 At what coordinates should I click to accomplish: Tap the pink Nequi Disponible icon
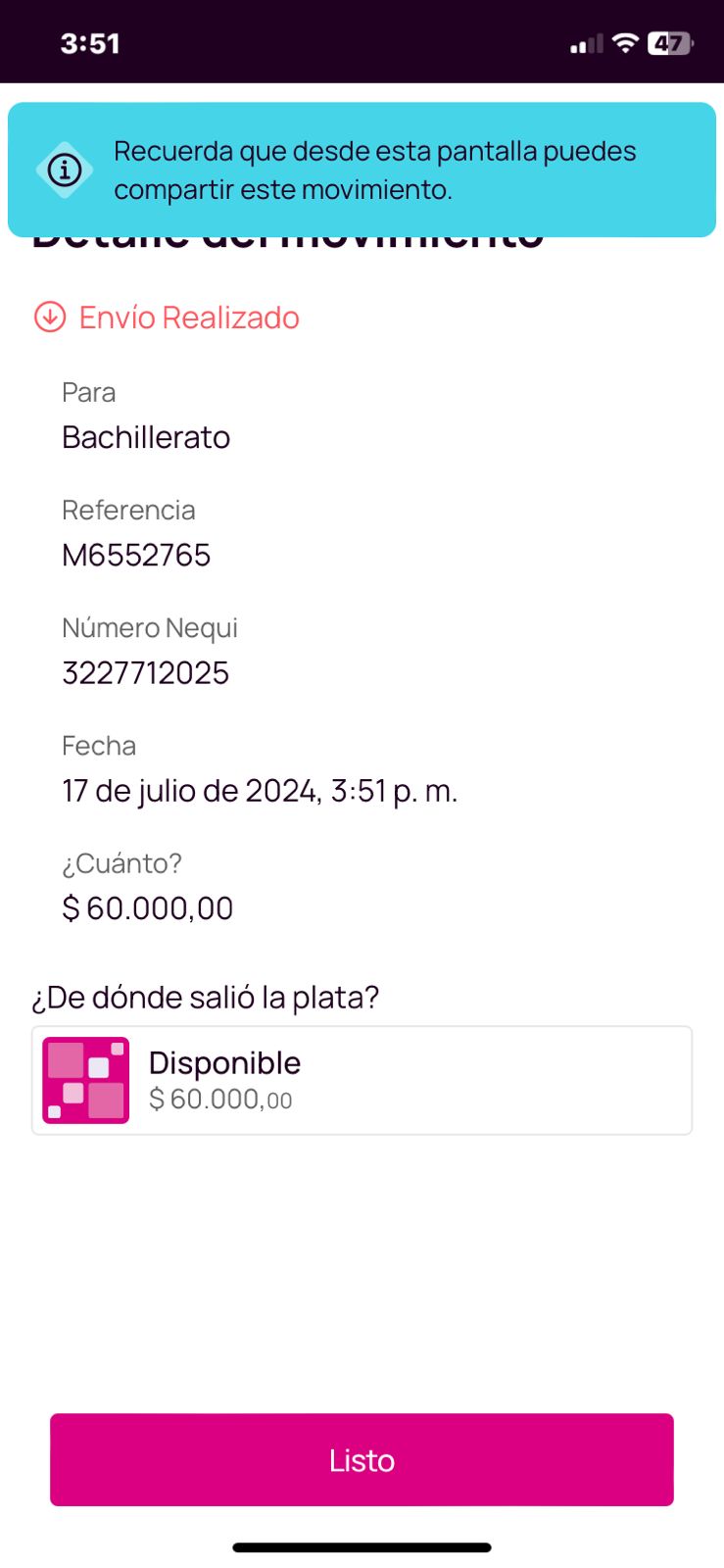(86, 1080)
